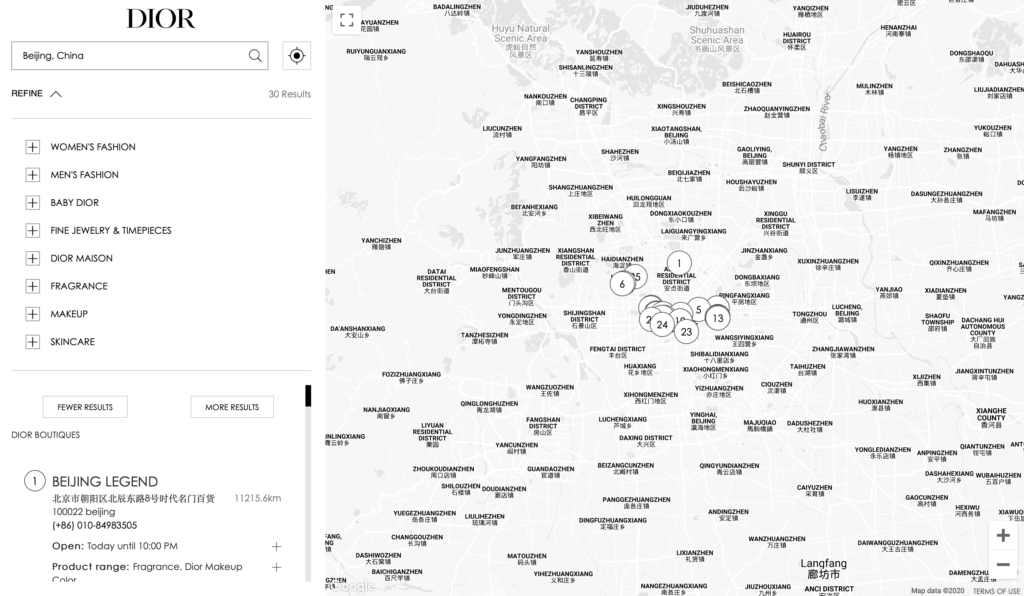Expand Men's Fashion filter
This screenshot has height=596, width=1024.
(x=33, y=175)
